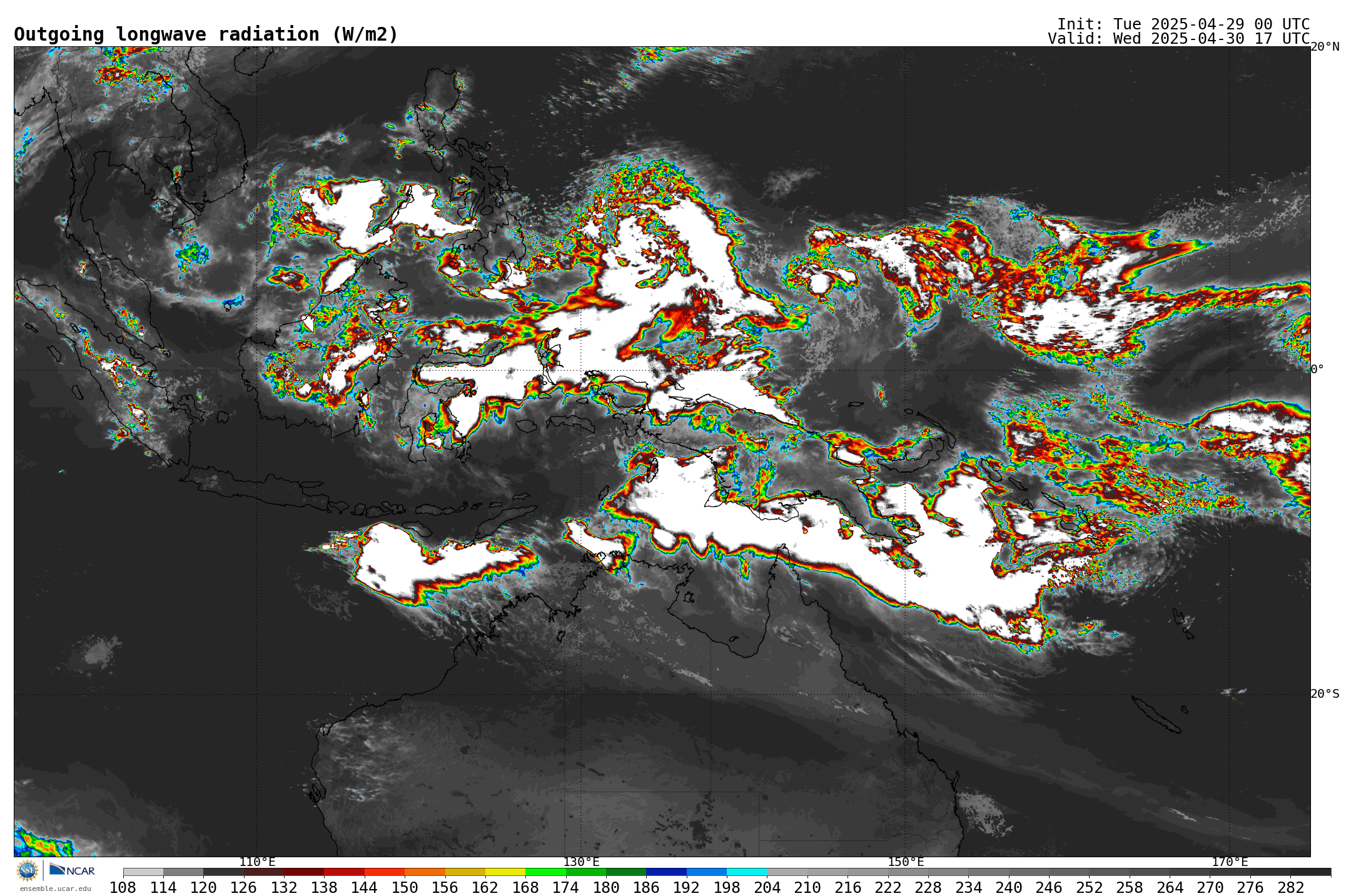
Task: Pick the dark maroon 126–132 colorbar swatch
Action: coord(264,872)
